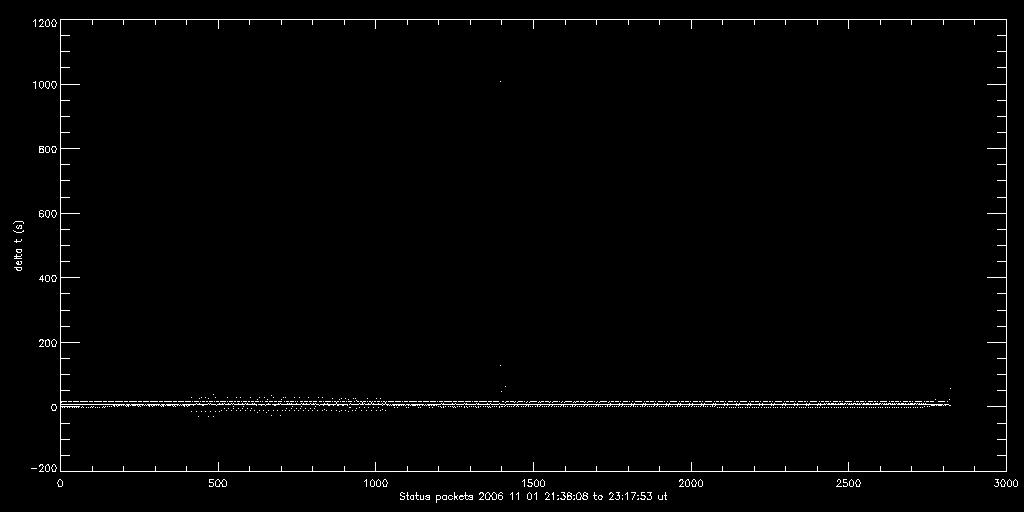The width and height of the screenshot is (1024, 512).
Task: Select the 2500 x-axis tick label
Action: tap(848, 482)
